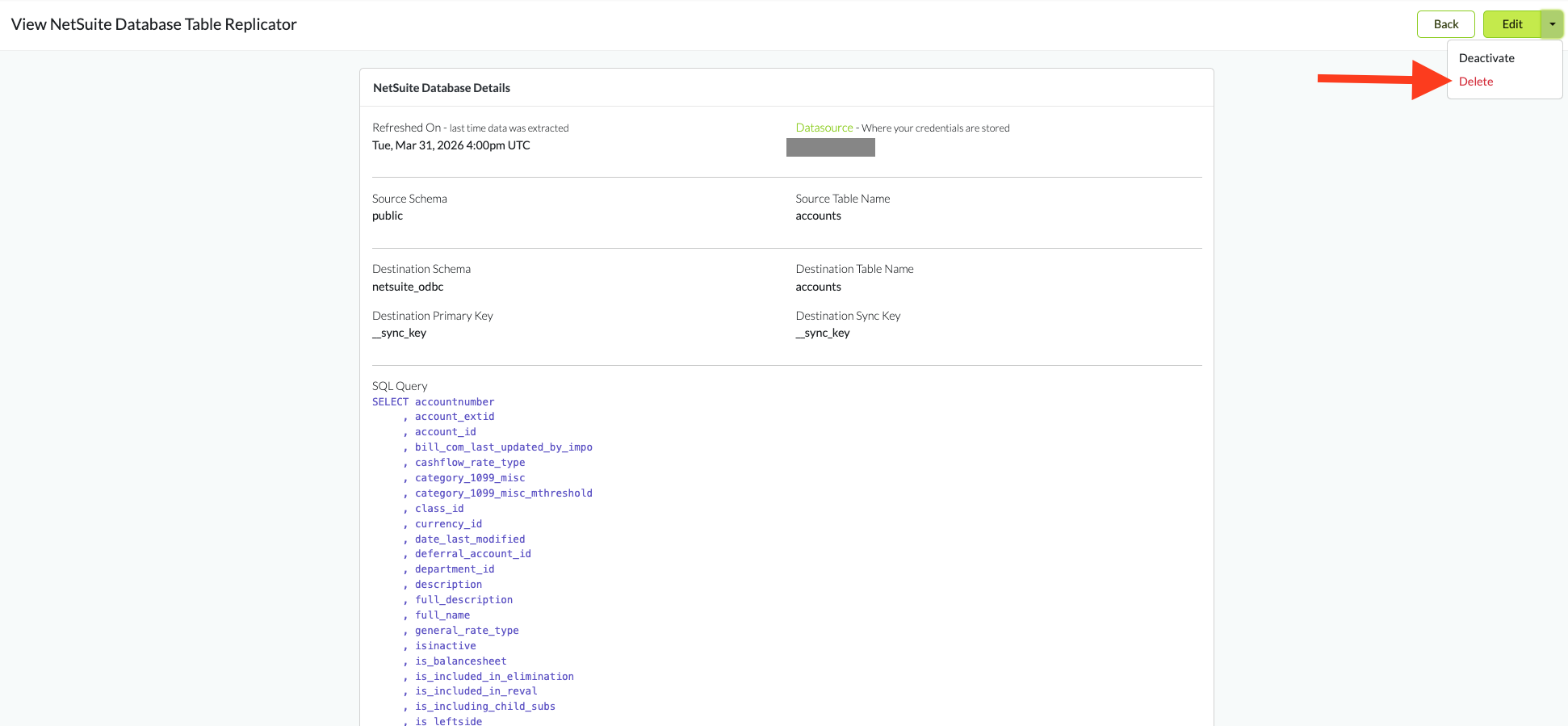Image resolution: width=1568 pixels, height=726 pixels.
Task: Click the Refreshed On timestamp value
Action: (x=451, y=145)
